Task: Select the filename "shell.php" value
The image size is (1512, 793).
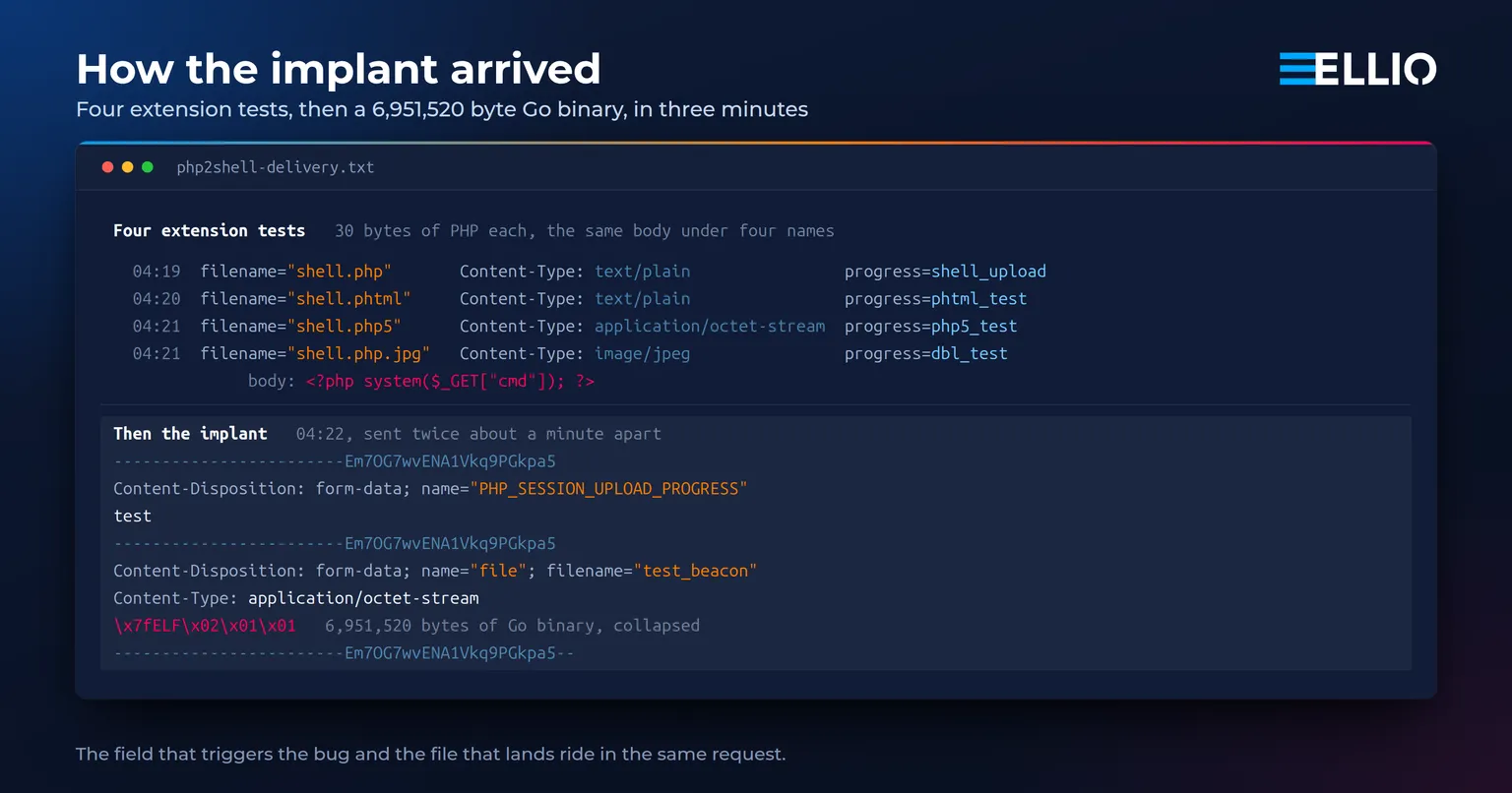Action: click(x=340, y=272)
